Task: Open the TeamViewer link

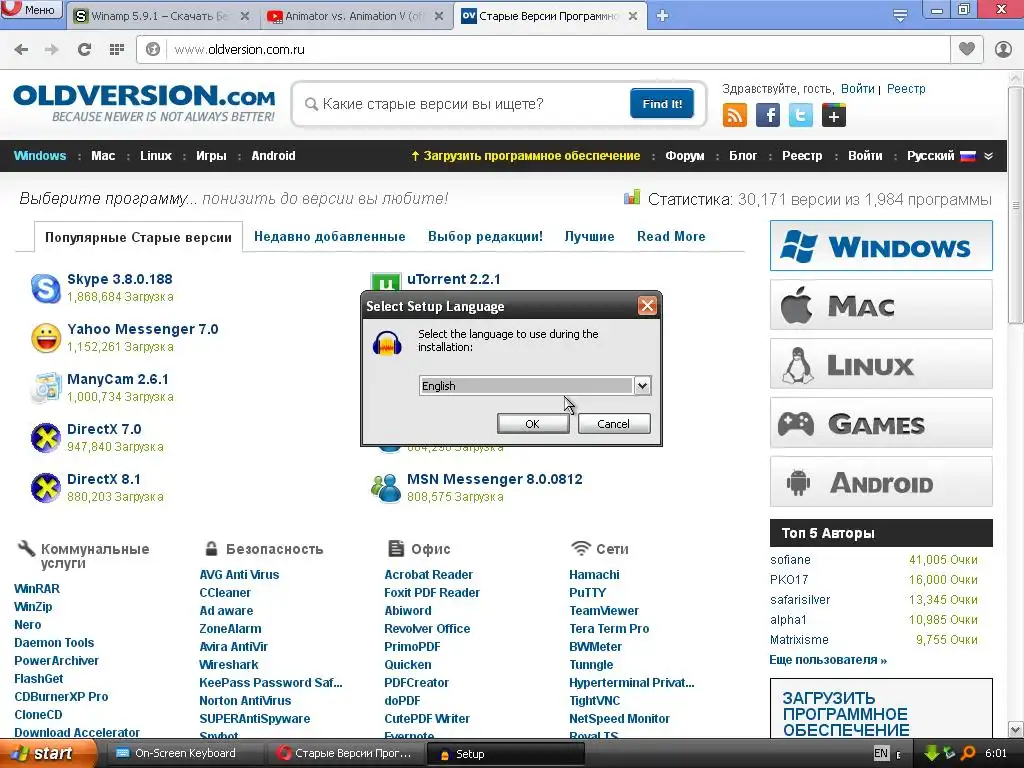Action: 604,611
